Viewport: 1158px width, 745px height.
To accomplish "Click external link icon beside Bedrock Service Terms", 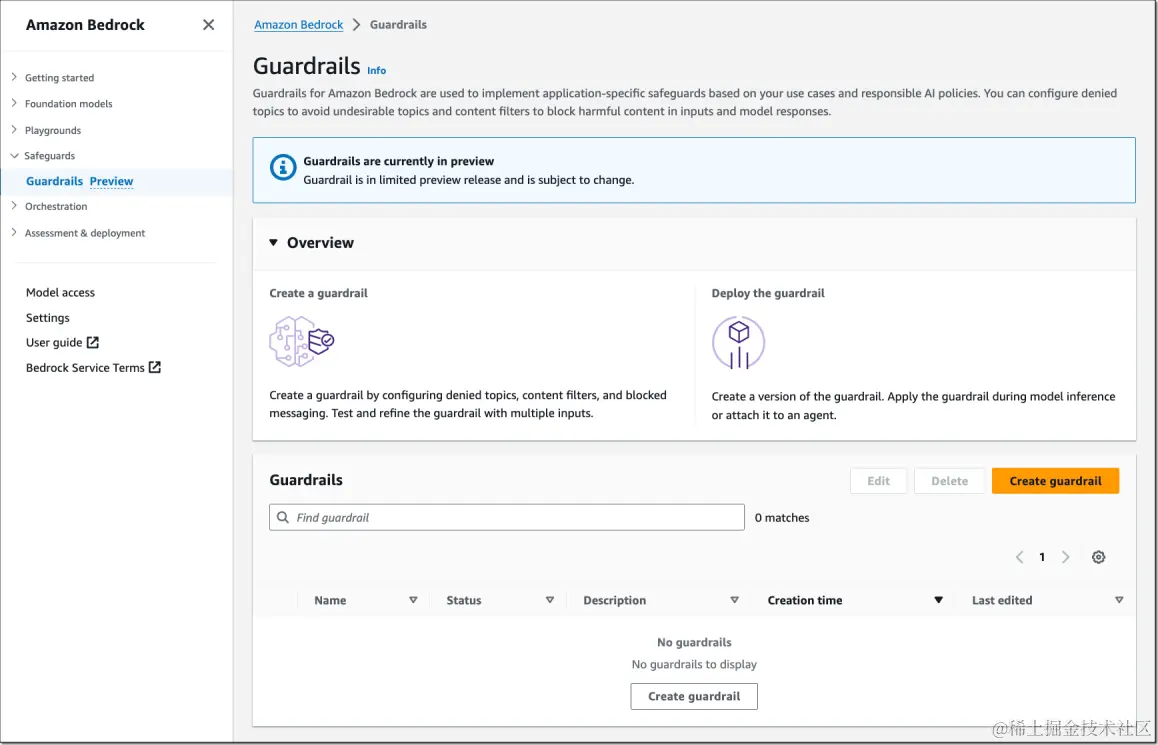I will [155, 367].
